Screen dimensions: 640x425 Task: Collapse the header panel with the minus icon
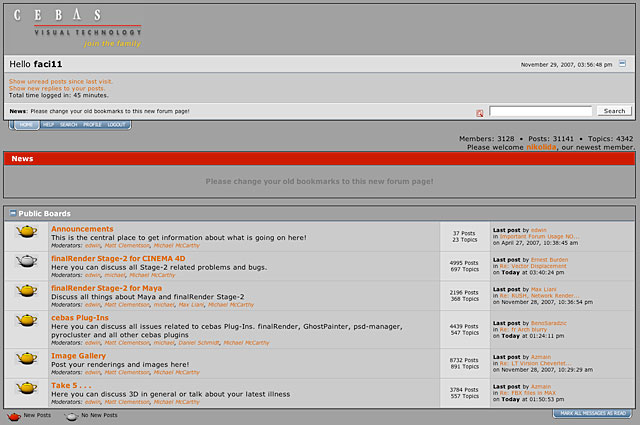(x=622, y=64)
